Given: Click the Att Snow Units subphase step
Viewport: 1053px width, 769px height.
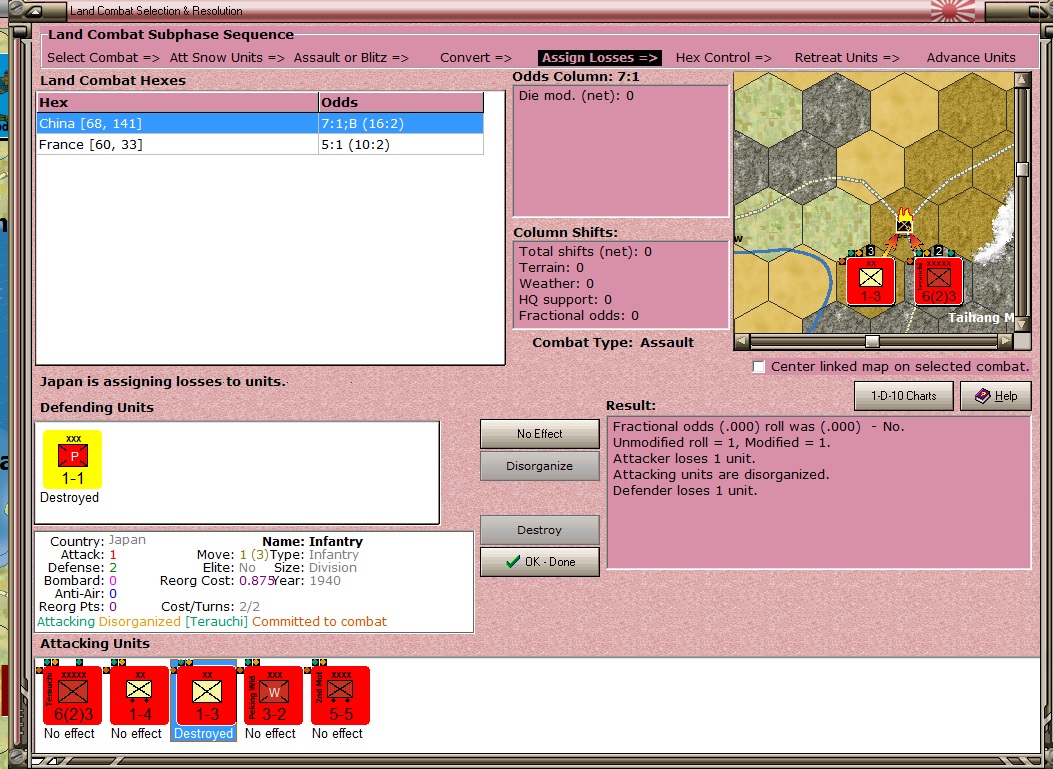Looking at the screenshot, I should (227, 58).
